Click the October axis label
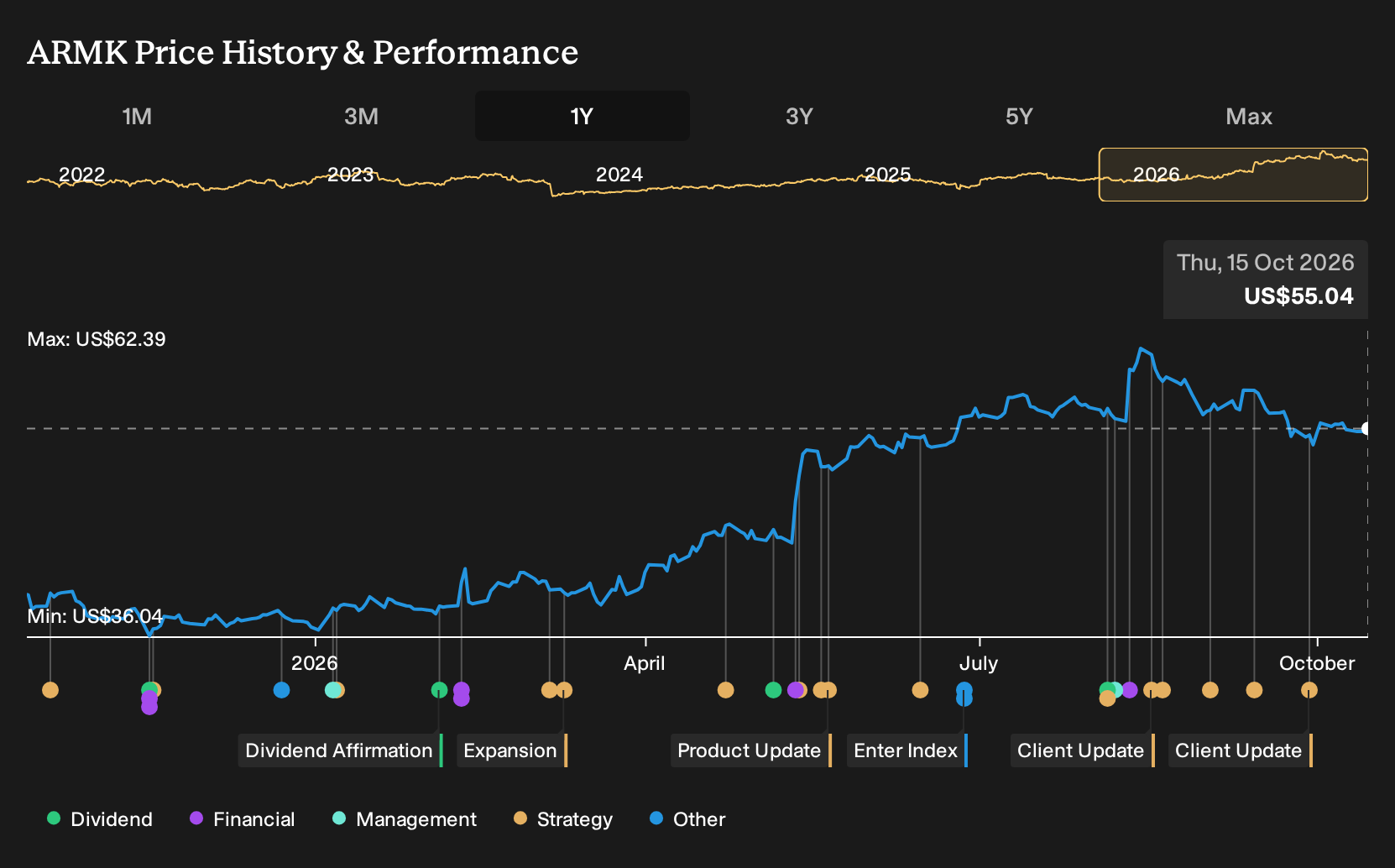The height and width of the screenshot is (868, 1395). pos(1317,663)
